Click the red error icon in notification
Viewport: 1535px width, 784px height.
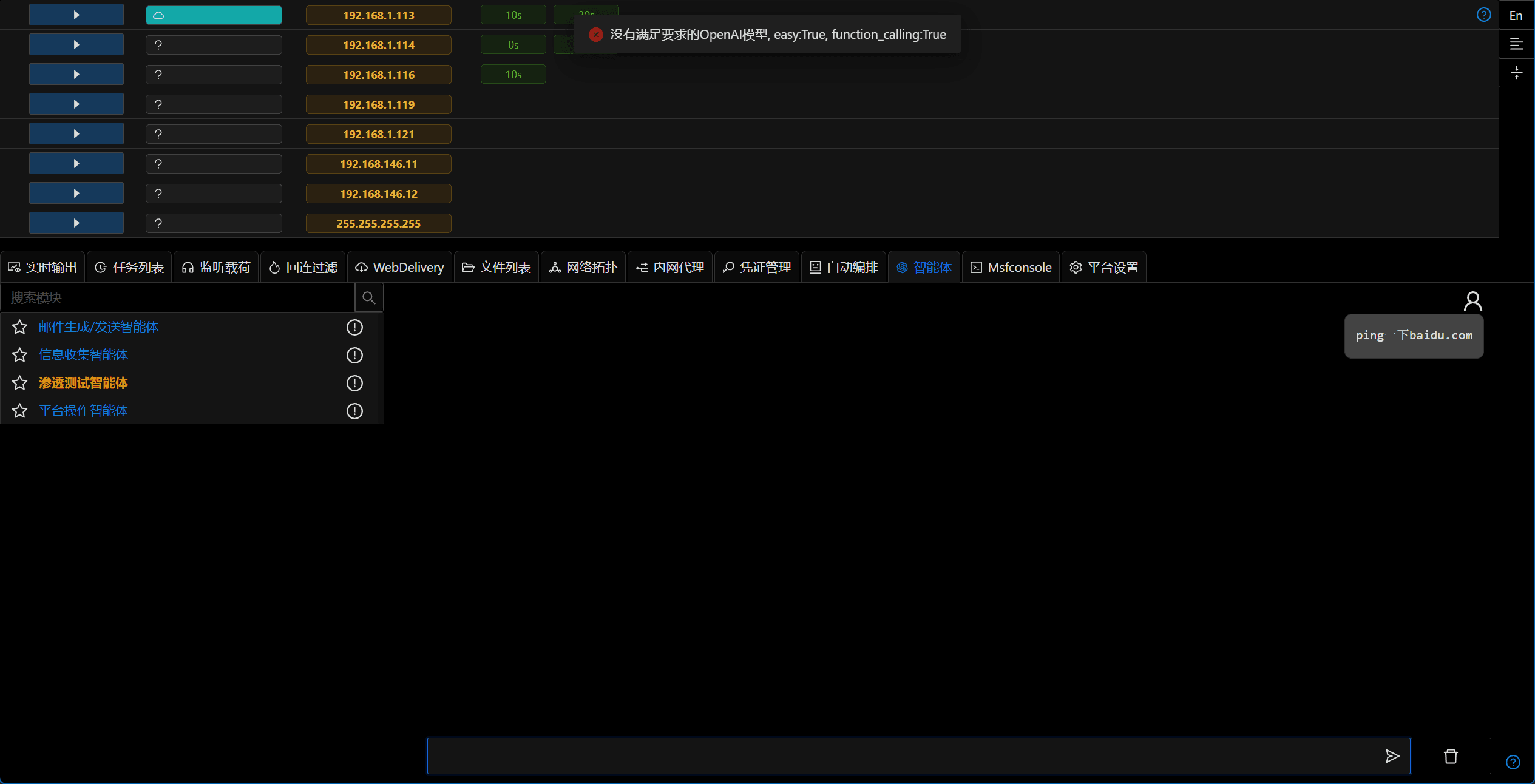[596, 35]
